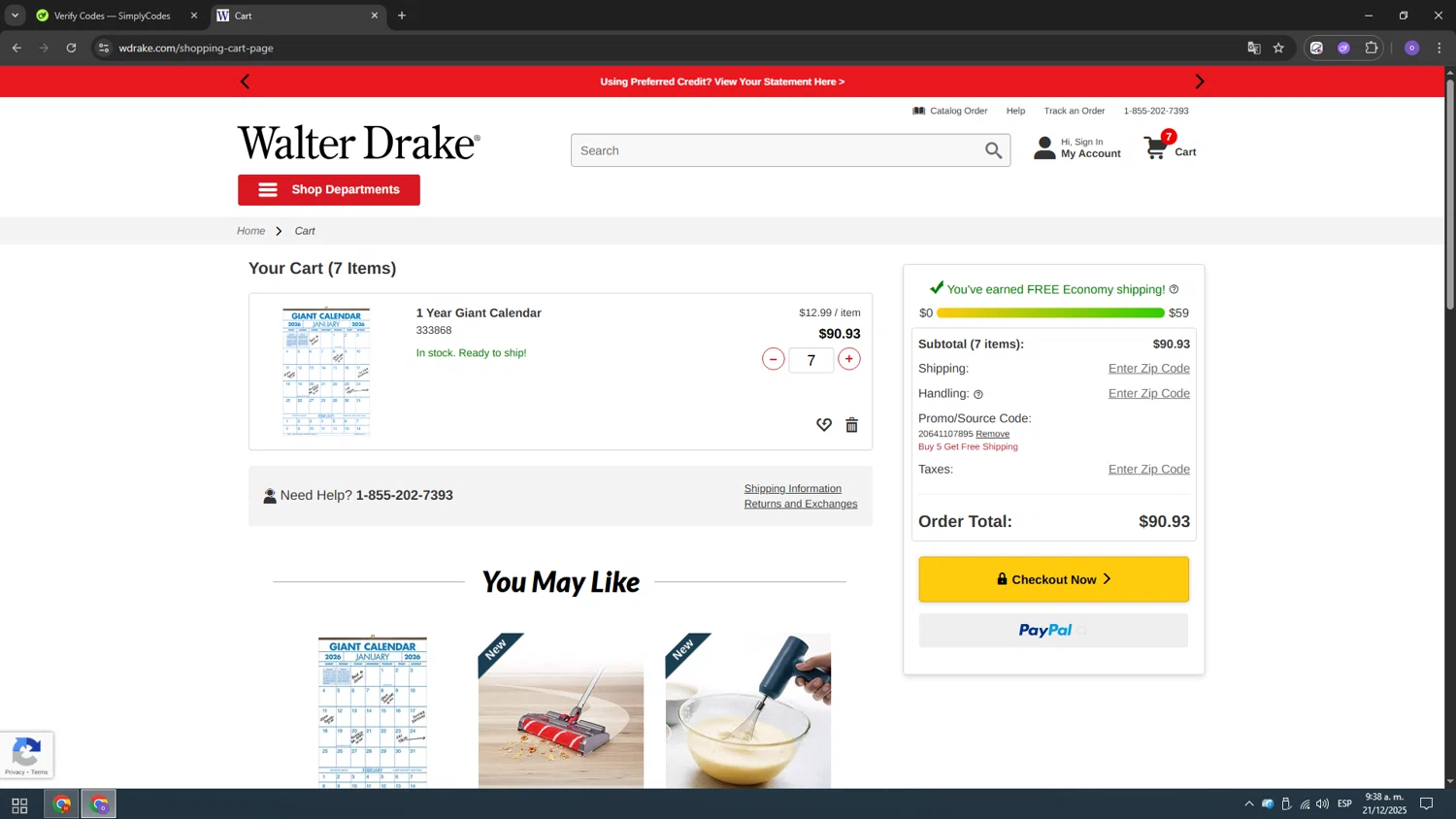Click site info icon in address bar
The height and width of the screenshot is (819, 1456).
pyautogui.click(x=104, y=48)
